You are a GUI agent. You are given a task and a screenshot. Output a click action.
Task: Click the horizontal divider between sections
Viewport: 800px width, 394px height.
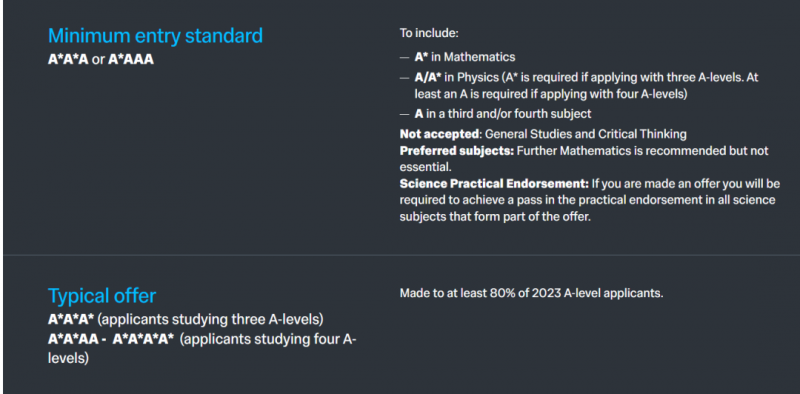pos(402,255)
